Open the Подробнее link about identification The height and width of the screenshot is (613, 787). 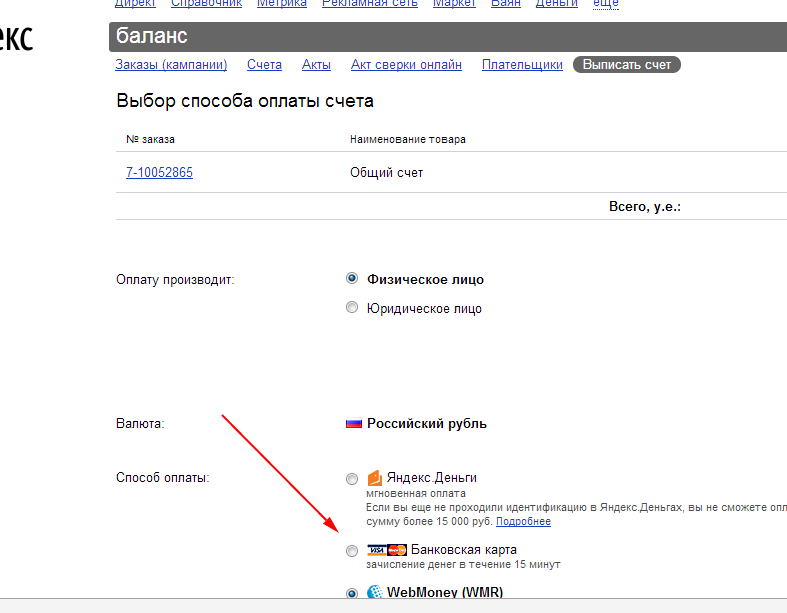[x=523, y=522]
